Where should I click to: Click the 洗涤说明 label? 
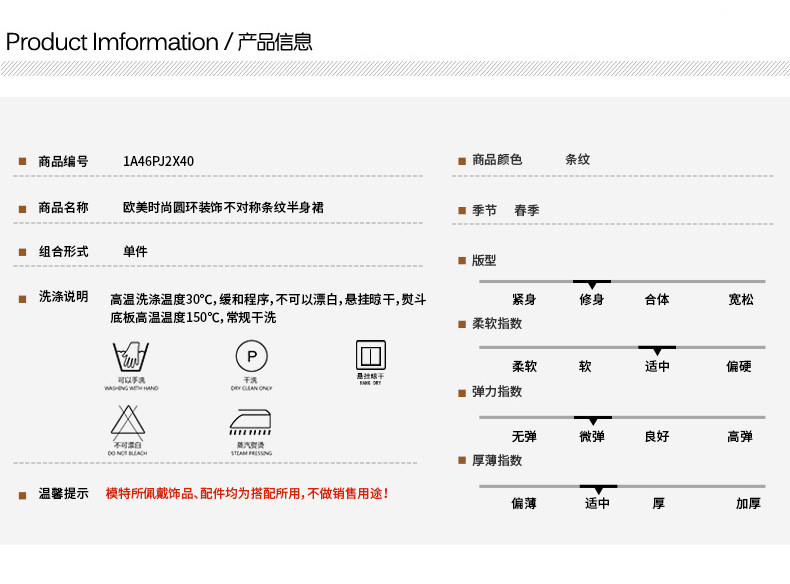point(63,297)
